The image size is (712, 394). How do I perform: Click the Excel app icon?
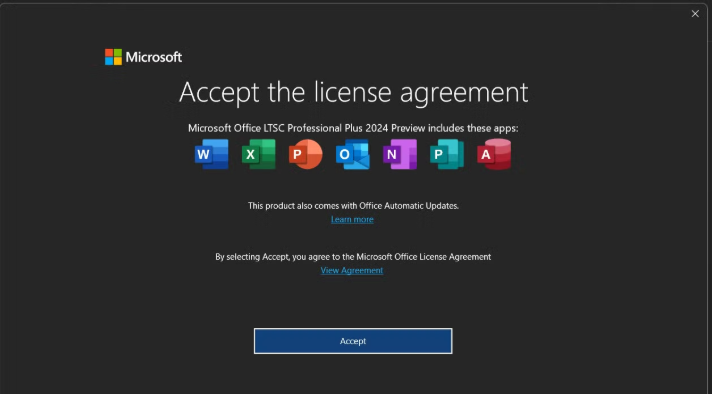[259, 154]
